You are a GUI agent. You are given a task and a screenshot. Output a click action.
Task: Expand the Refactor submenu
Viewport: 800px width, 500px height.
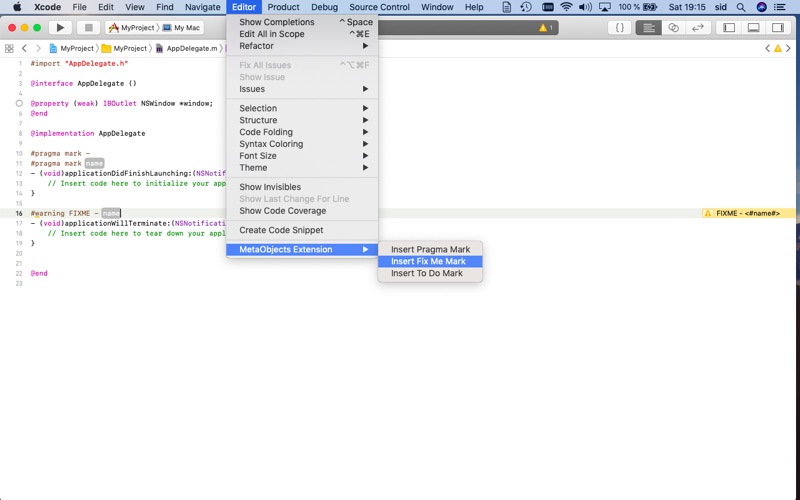pyautogui.click(x=302, y=46)
